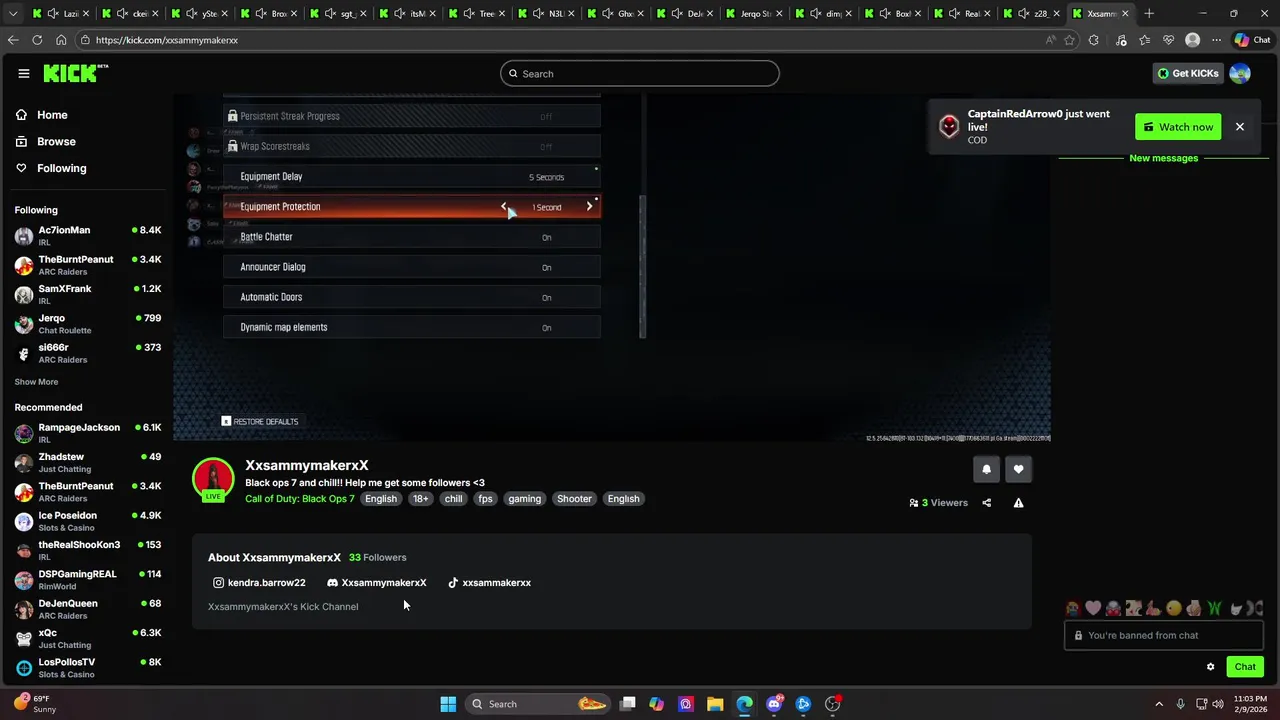Open SamXFrank followed channel

[88, 295]
